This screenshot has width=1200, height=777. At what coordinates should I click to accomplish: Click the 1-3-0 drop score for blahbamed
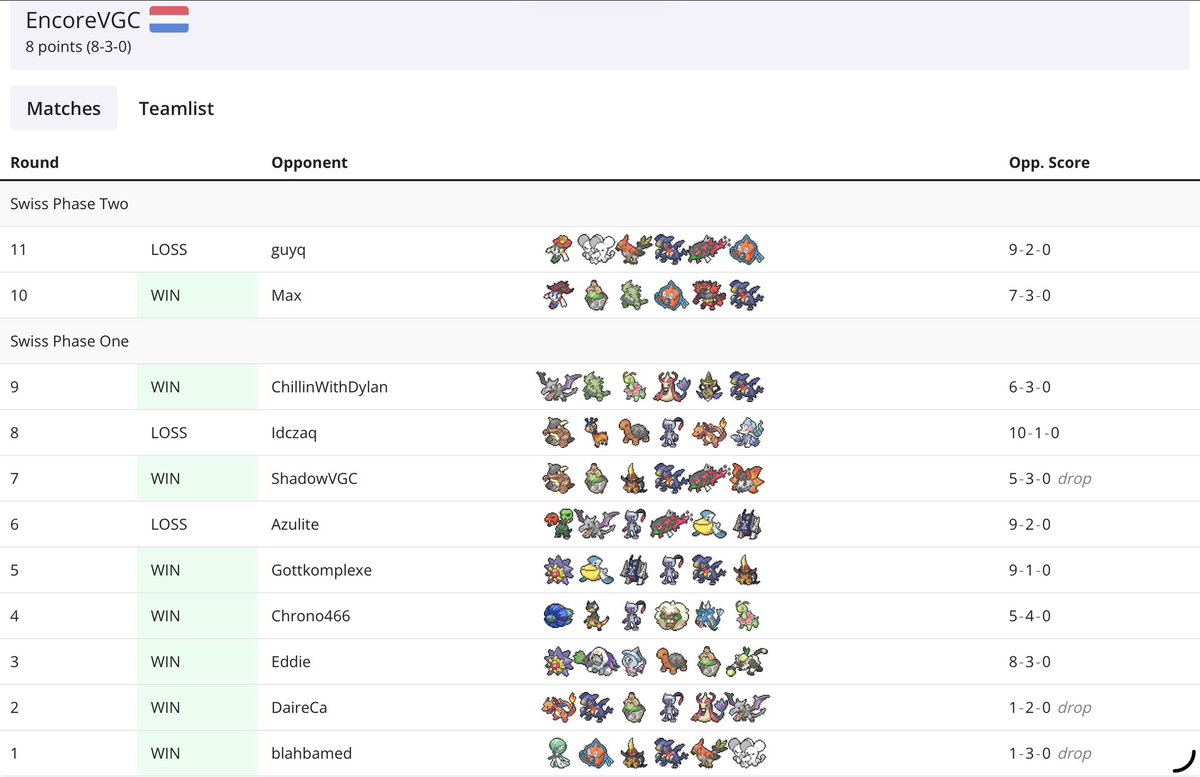[1050, 754]
